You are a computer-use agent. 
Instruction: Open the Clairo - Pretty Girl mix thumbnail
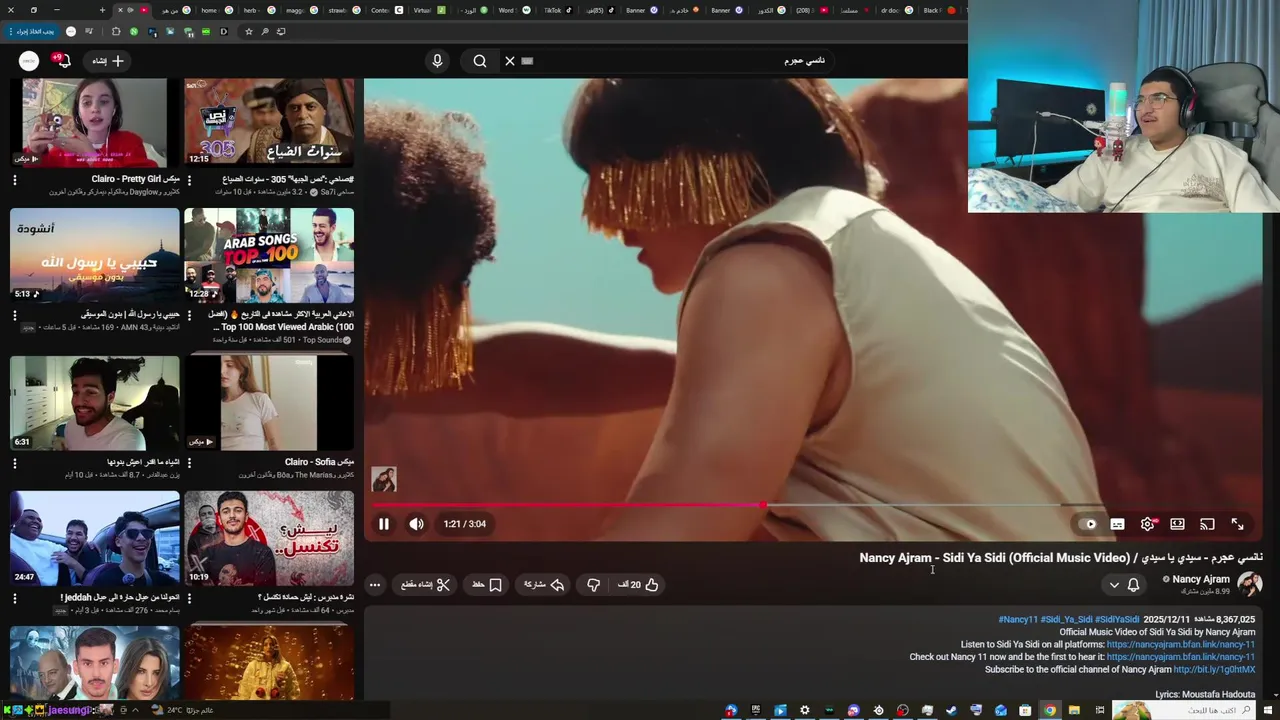point(95,122)
